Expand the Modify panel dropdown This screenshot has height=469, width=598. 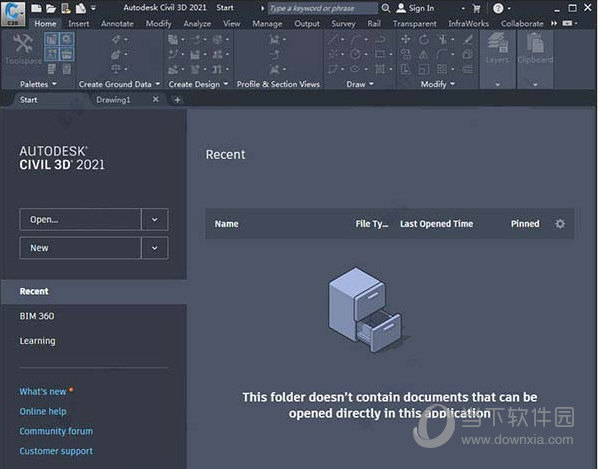click(x=452, y=84)
